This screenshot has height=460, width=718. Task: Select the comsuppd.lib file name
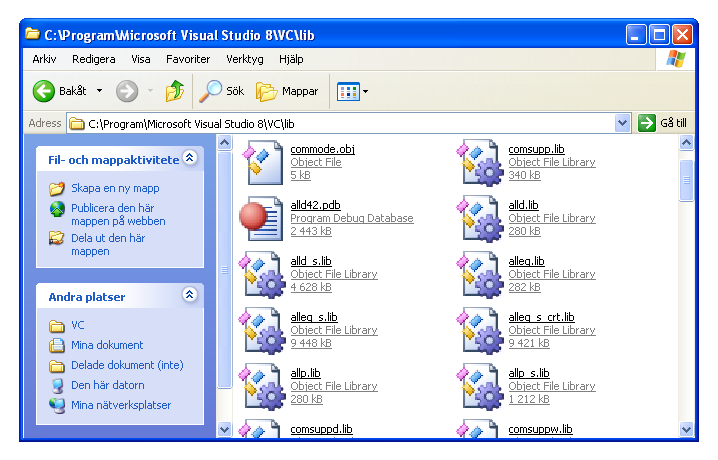pos(321,429)
